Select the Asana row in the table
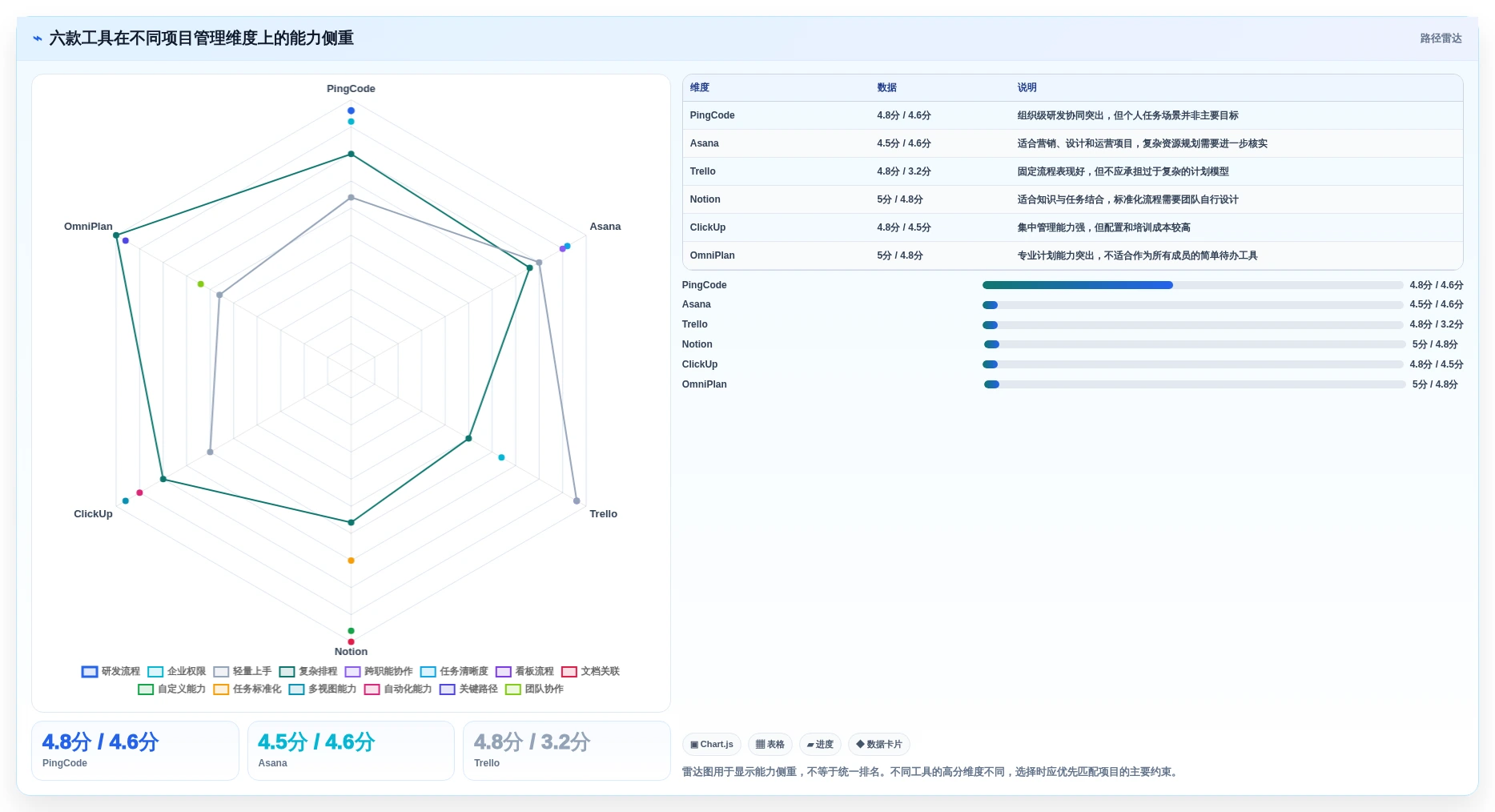1495x812 pixels. 1072,143
